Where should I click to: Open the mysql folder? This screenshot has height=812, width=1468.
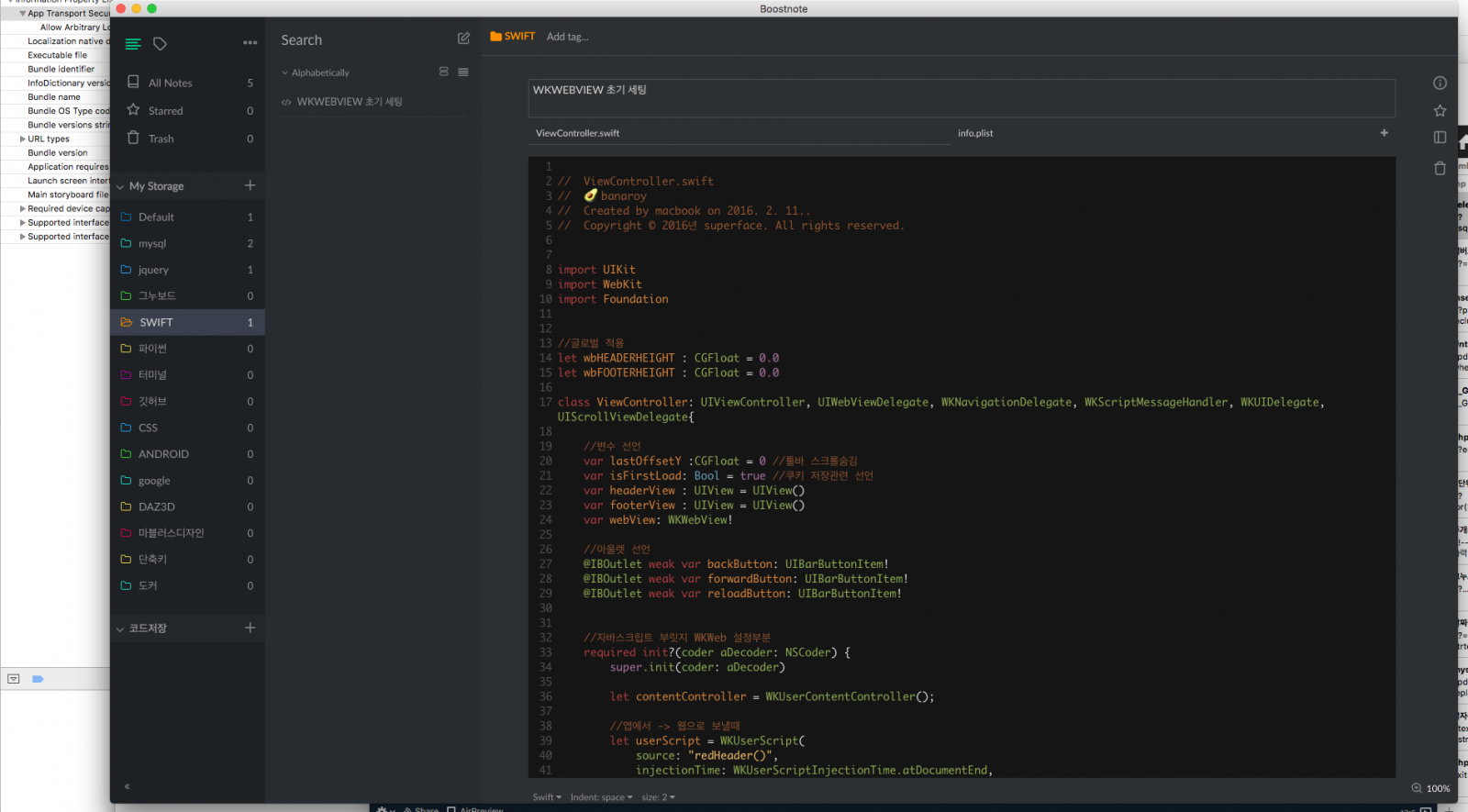[x=152, y=243]
